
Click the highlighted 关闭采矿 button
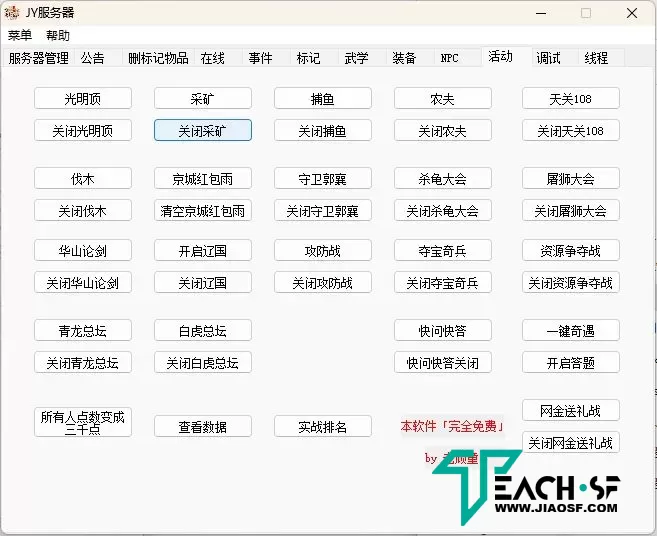point(203,130)
